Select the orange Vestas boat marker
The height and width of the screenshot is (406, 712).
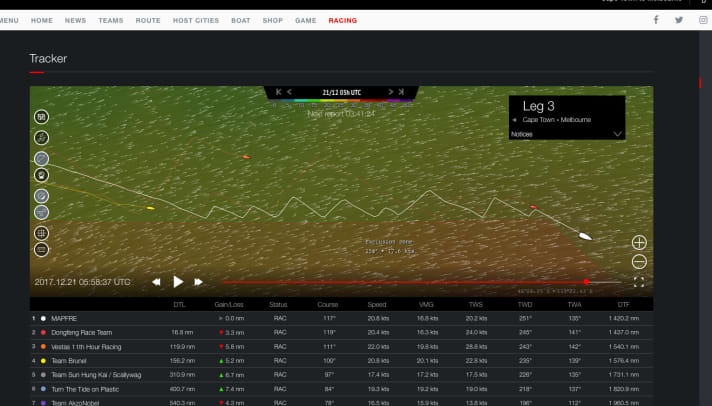[246, 157]
